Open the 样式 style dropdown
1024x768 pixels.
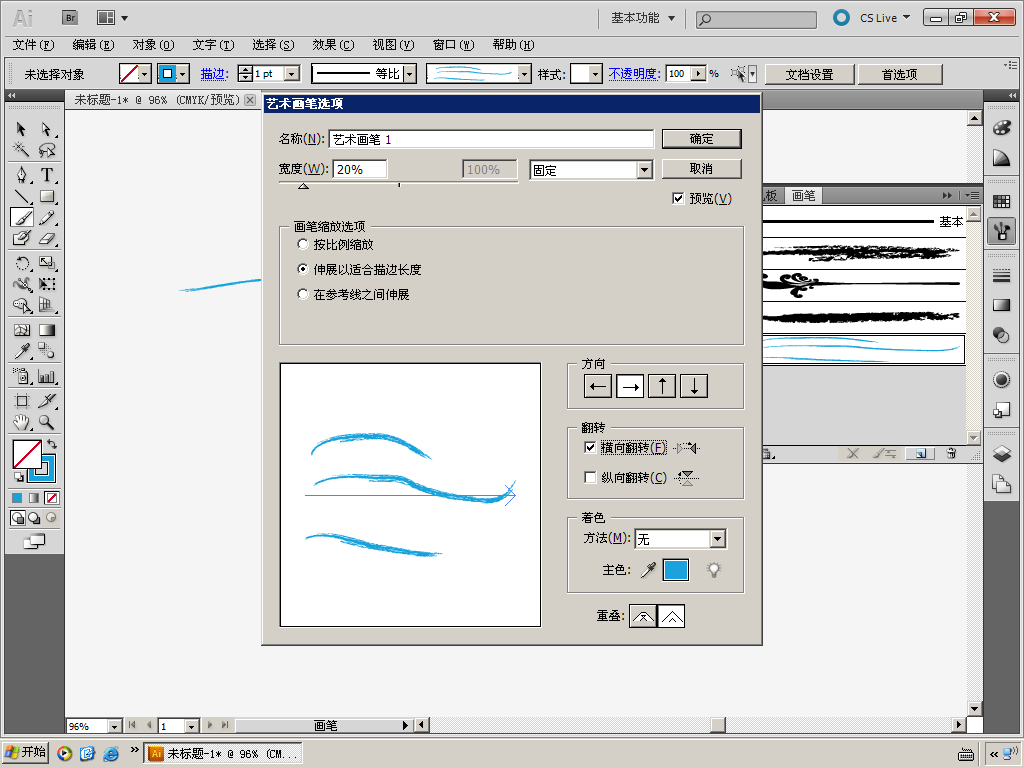point(595,74)
